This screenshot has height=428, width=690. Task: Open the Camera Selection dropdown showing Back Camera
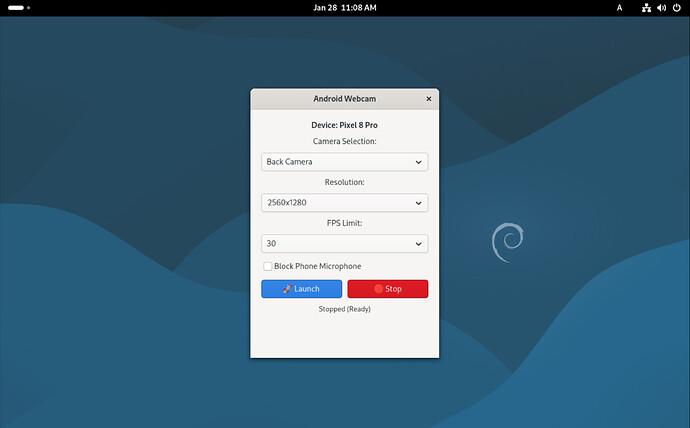[345, 162]
